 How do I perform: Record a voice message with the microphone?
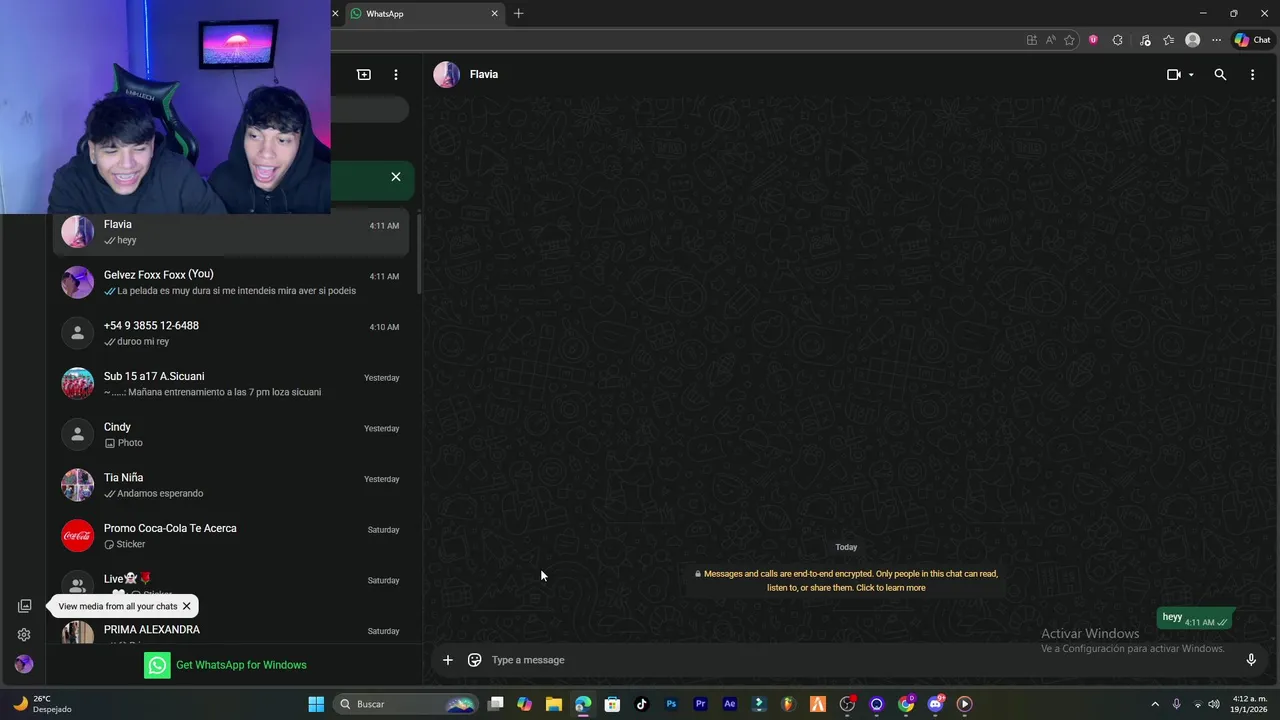coord(1251,660)
